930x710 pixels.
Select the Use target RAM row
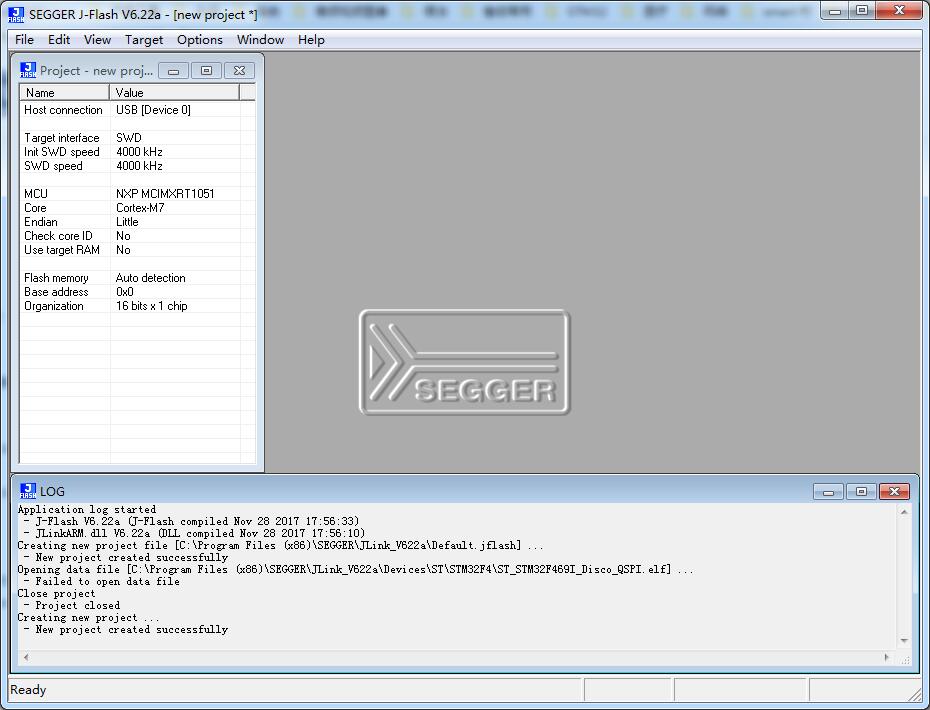pyautogui.click(x=138, y=250)
